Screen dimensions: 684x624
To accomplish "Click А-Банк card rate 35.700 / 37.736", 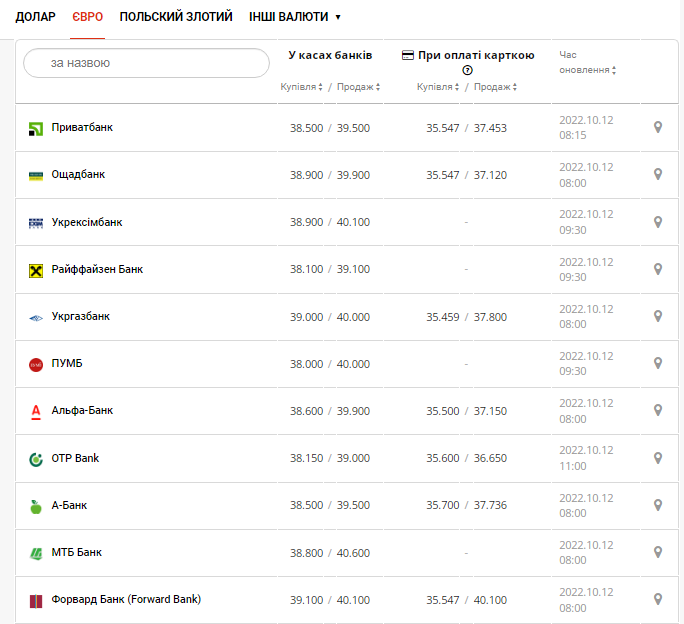I will [x=466, y=506].
